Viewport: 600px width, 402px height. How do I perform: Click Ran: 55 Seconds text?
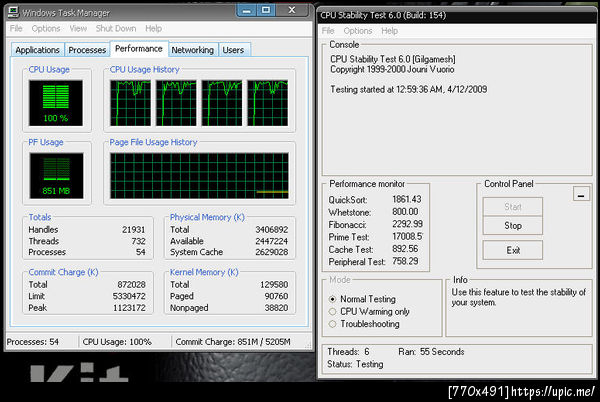[x=431, y=352]
